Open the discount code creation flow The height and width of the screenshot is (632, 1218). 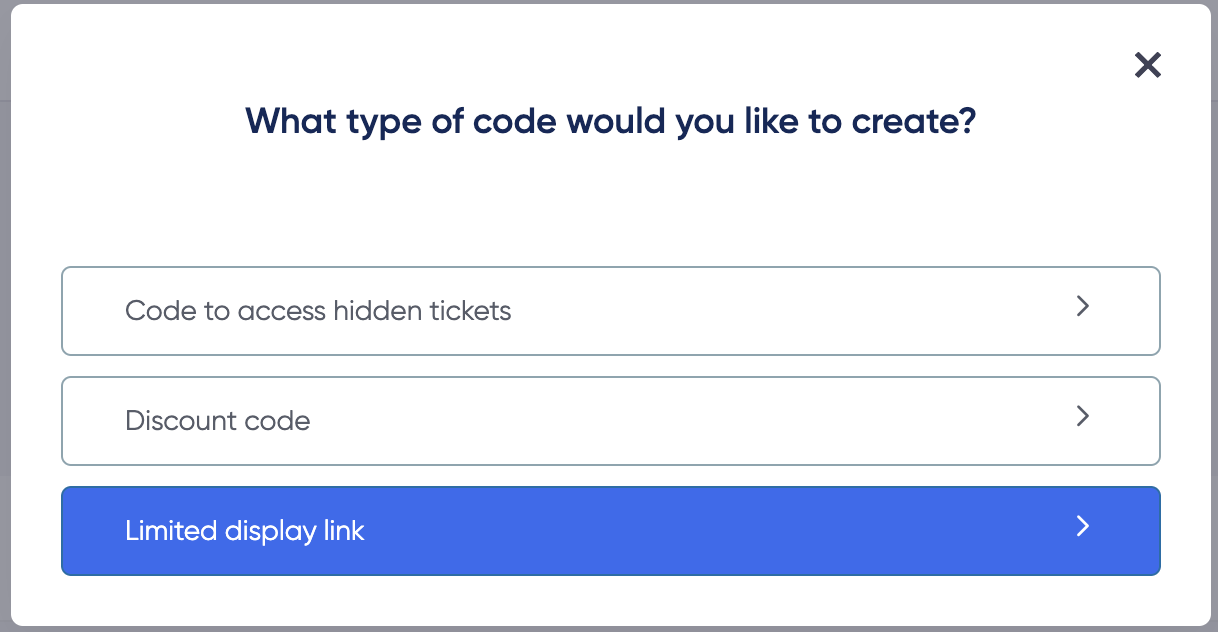tap(611, 421)
